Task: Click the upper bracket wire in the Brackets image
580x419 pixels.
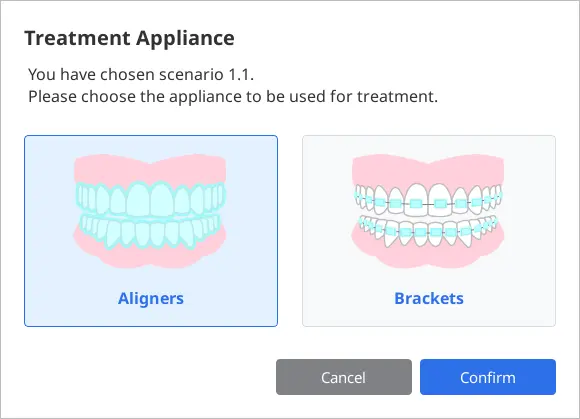Action: [x=428, y=203]
